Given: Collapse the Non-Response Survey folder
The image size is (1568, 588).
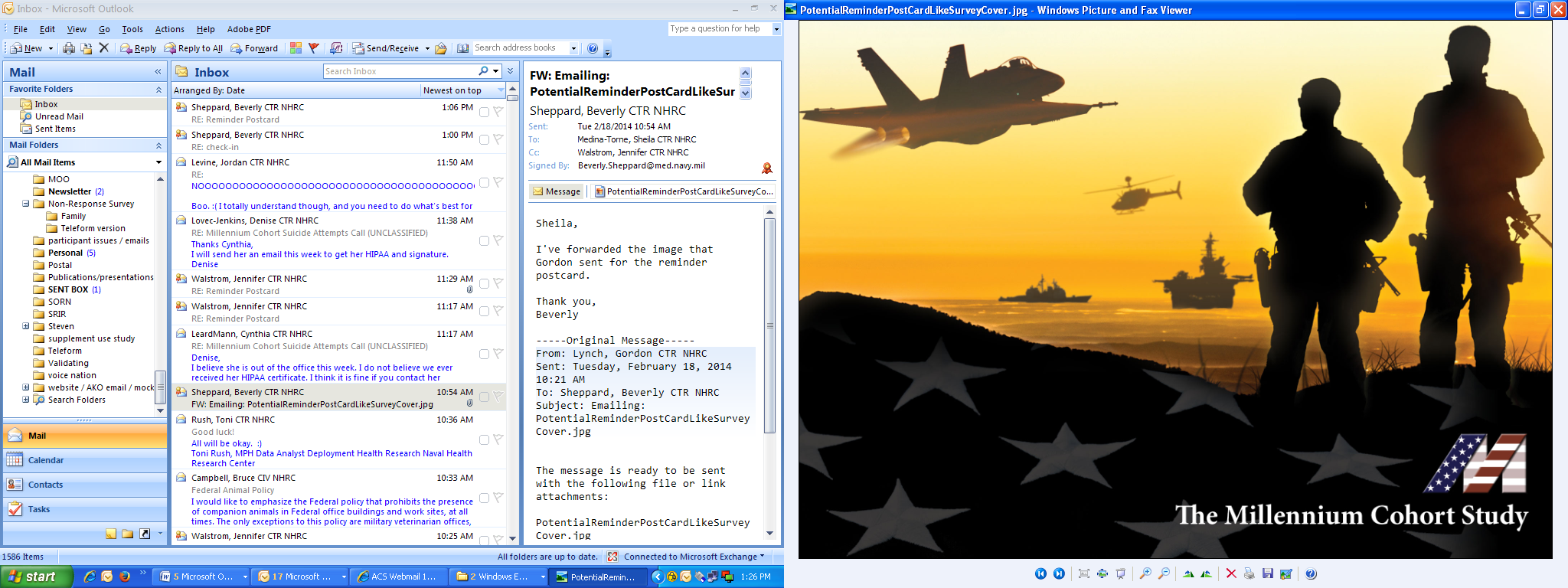Looking at the screenshot, I should (x=26, y=204).
